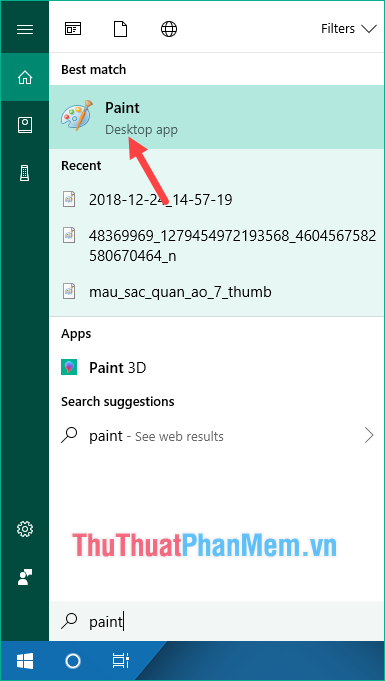Image resolution: width=385 pixels, height=681 pixels.
Task: Click the Windows Start button
Action: pos(25,661)
